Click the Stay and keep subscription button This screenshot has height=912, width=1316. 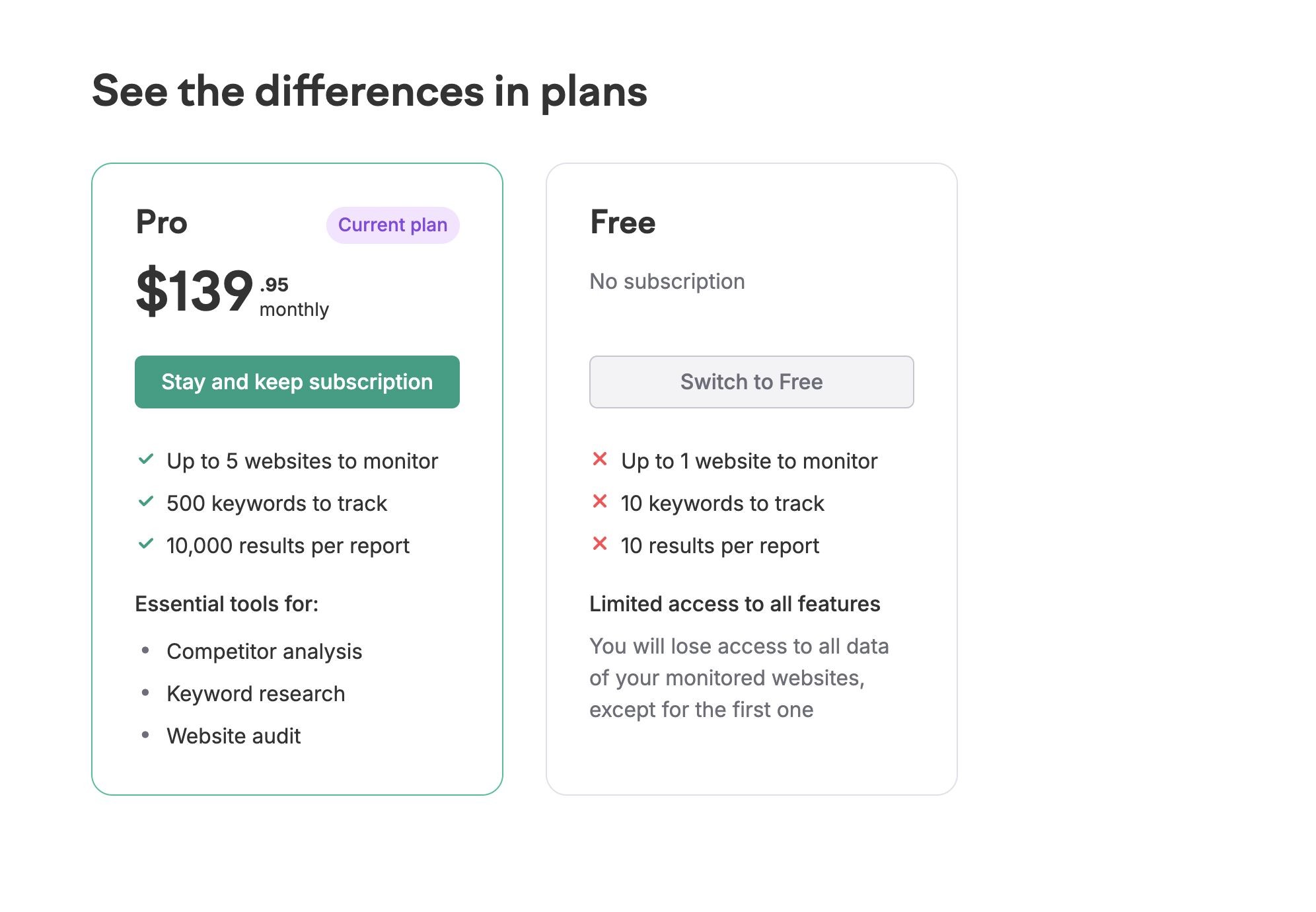(x=297, y=382)
